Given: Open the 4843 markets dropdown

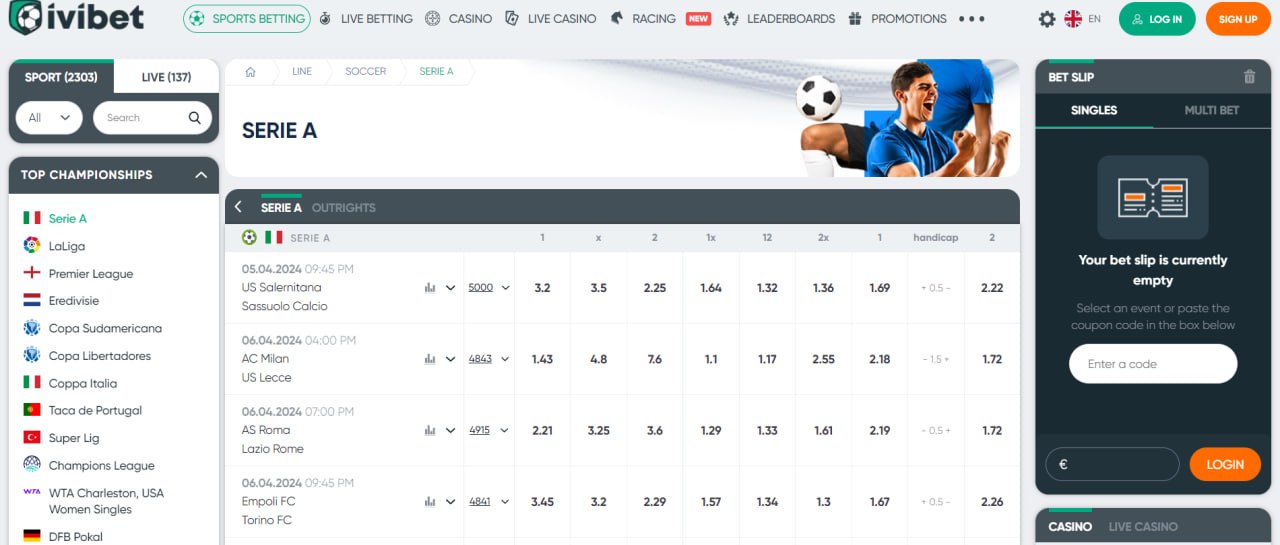Looking at the screenshot, I should click(489, 359).
